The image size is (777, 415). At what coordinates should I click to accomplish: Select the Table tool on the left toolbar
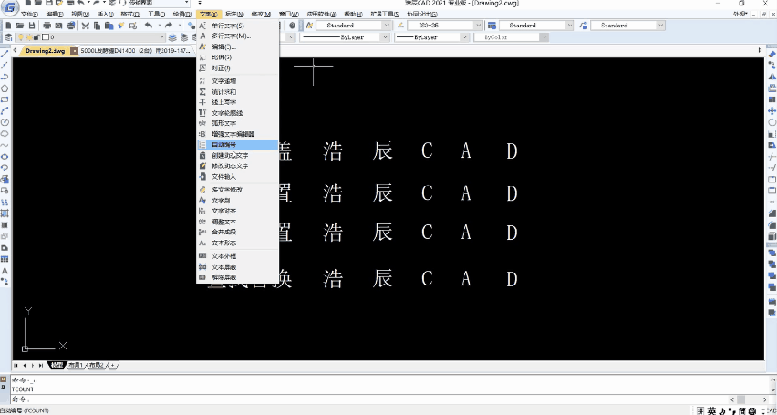pos(5,259)
